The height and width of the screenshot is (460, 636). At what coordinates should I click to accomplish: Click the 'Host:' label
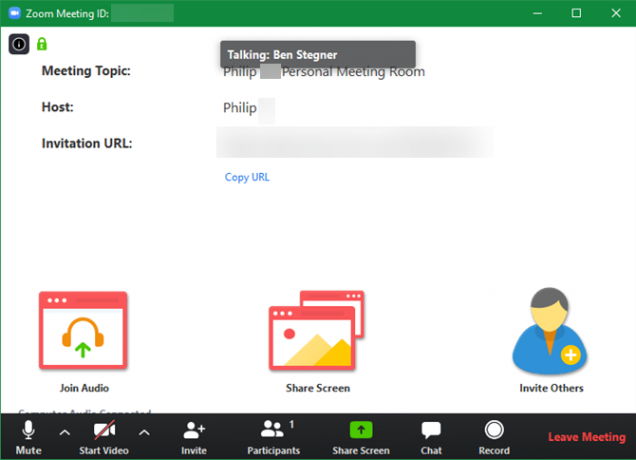(58, 107)
